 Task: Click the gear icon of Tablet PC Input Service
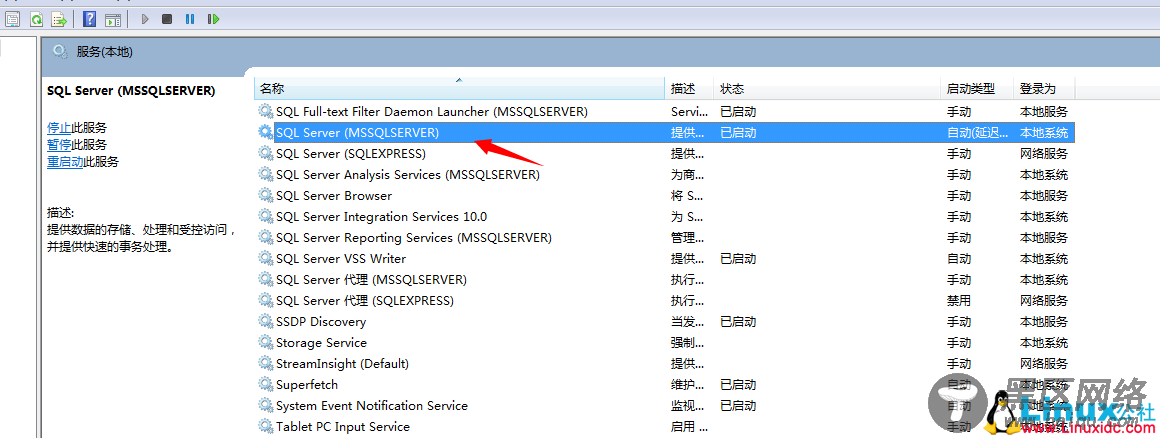[265, 426]
